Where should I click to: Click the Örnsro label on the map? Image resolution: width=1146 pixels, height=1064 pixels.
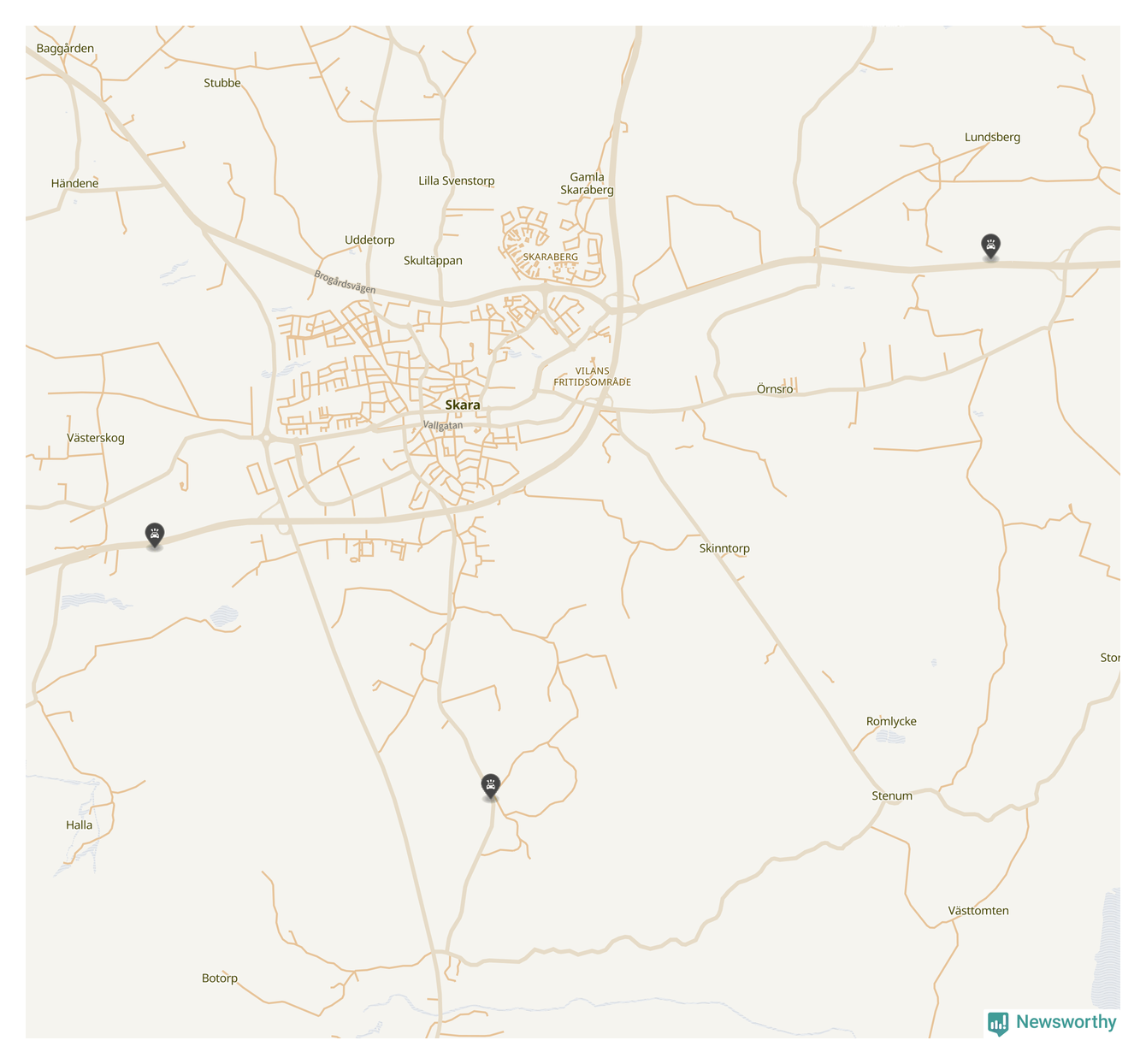coord(775,389)
